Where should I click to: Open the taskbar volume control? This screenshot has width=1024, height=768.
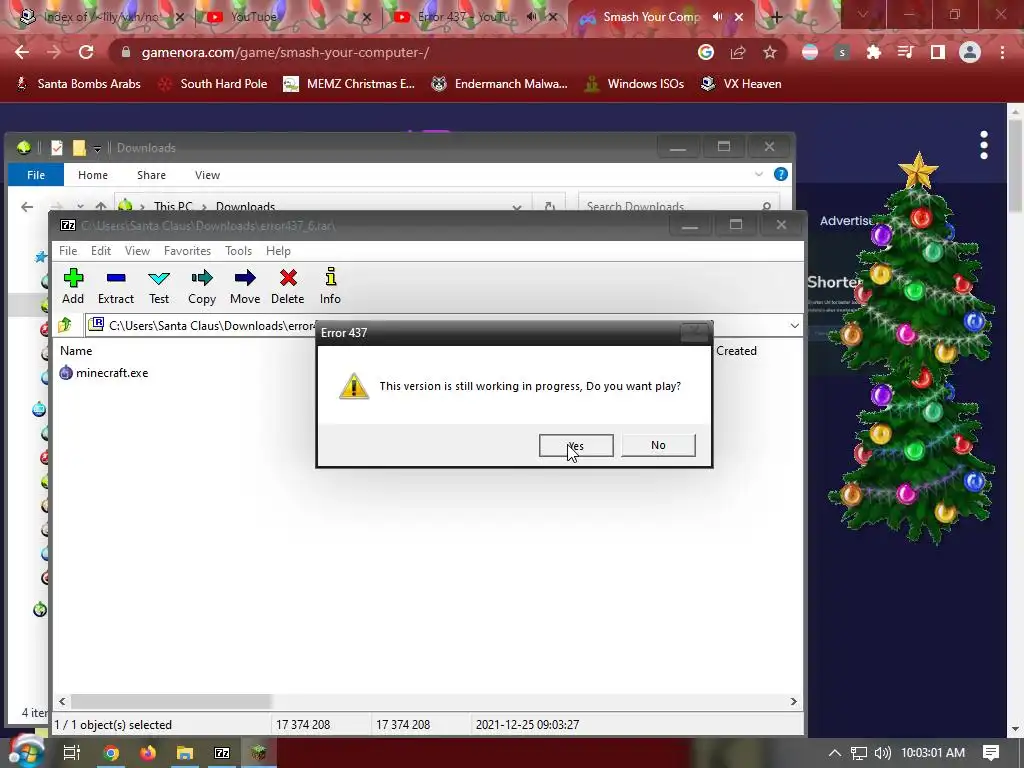(x=882, y=753)
